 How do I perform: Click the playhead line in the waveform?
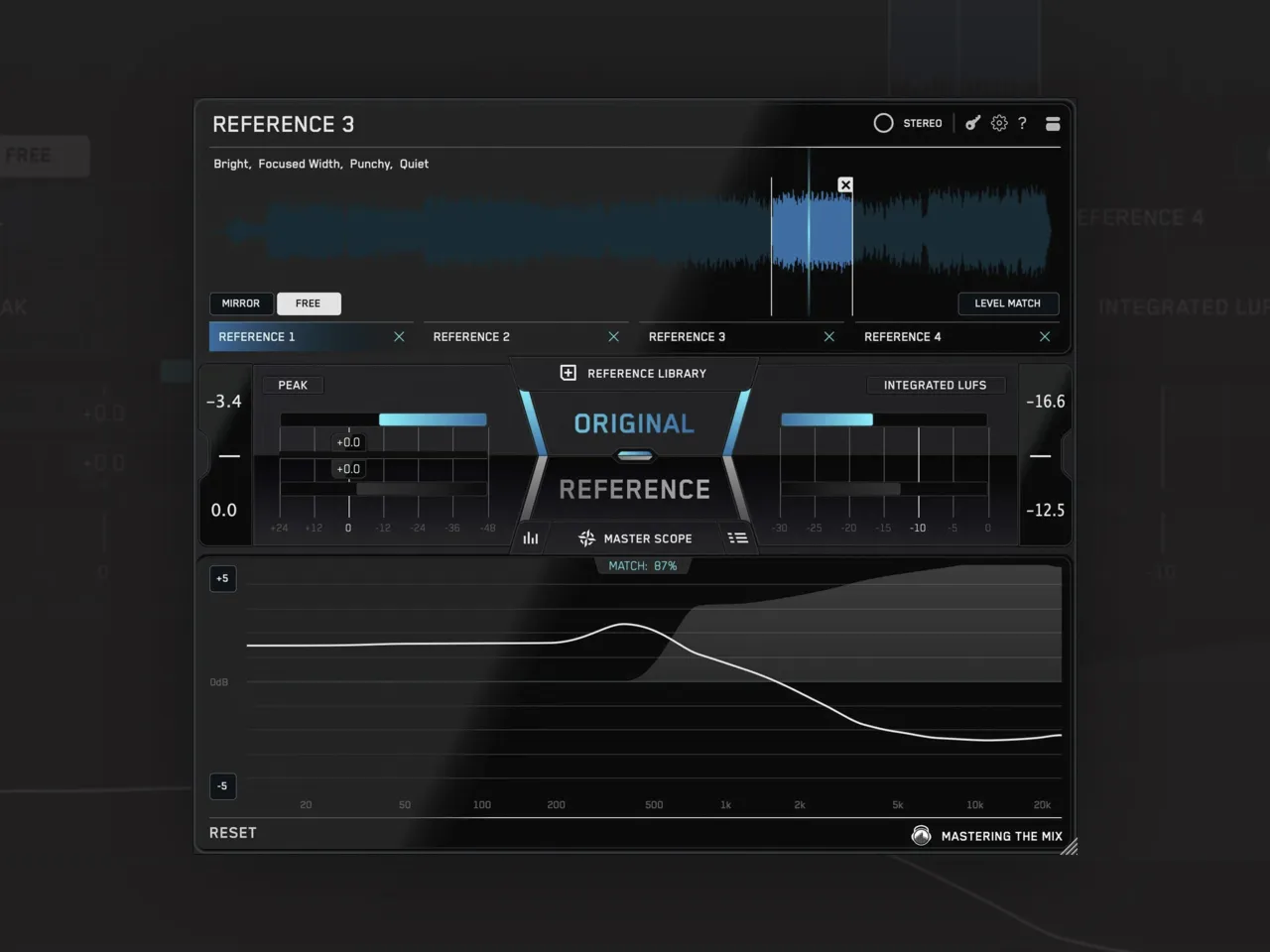click(809, 231)
